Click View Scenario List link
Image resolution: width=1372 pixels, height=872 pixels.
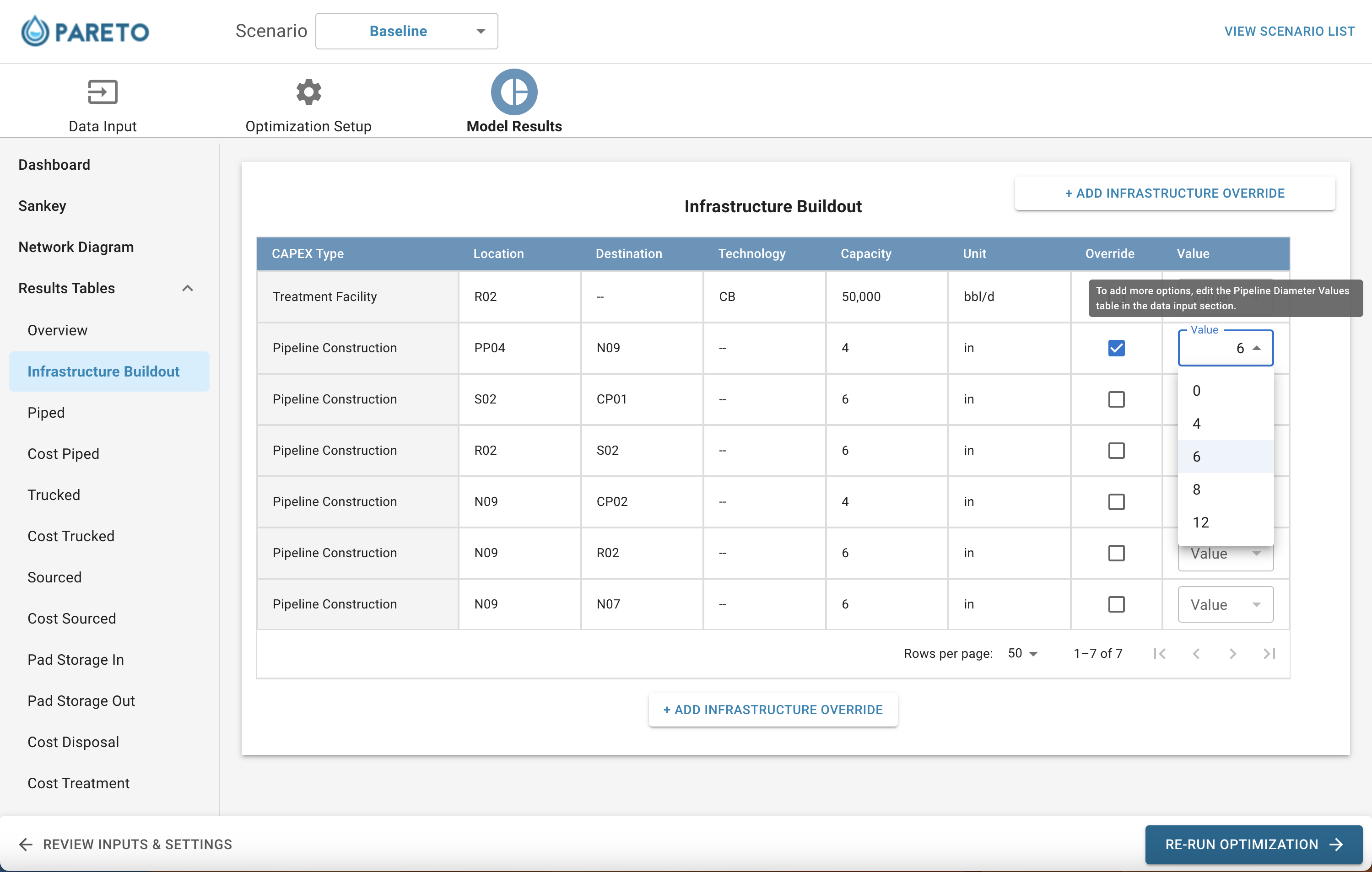click(x=1289, y=31)
